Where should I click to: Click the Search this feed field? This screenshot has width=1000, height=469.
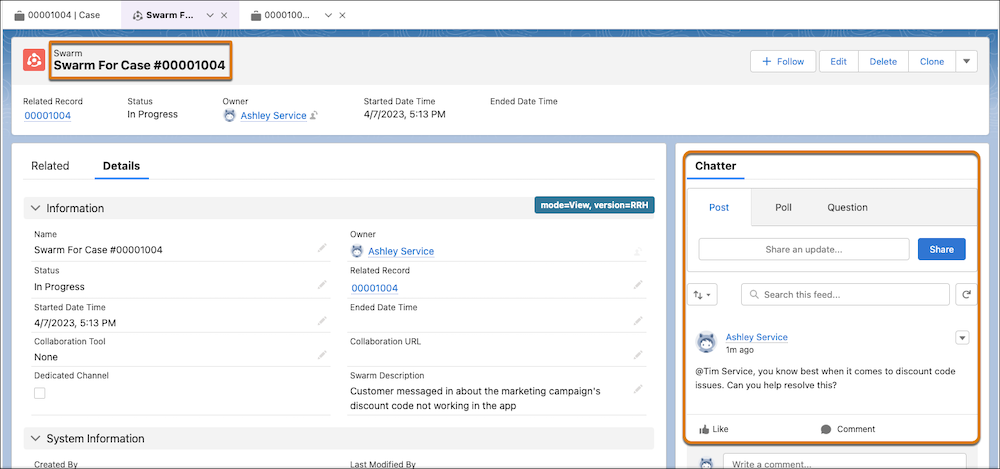tap(846, 295)
